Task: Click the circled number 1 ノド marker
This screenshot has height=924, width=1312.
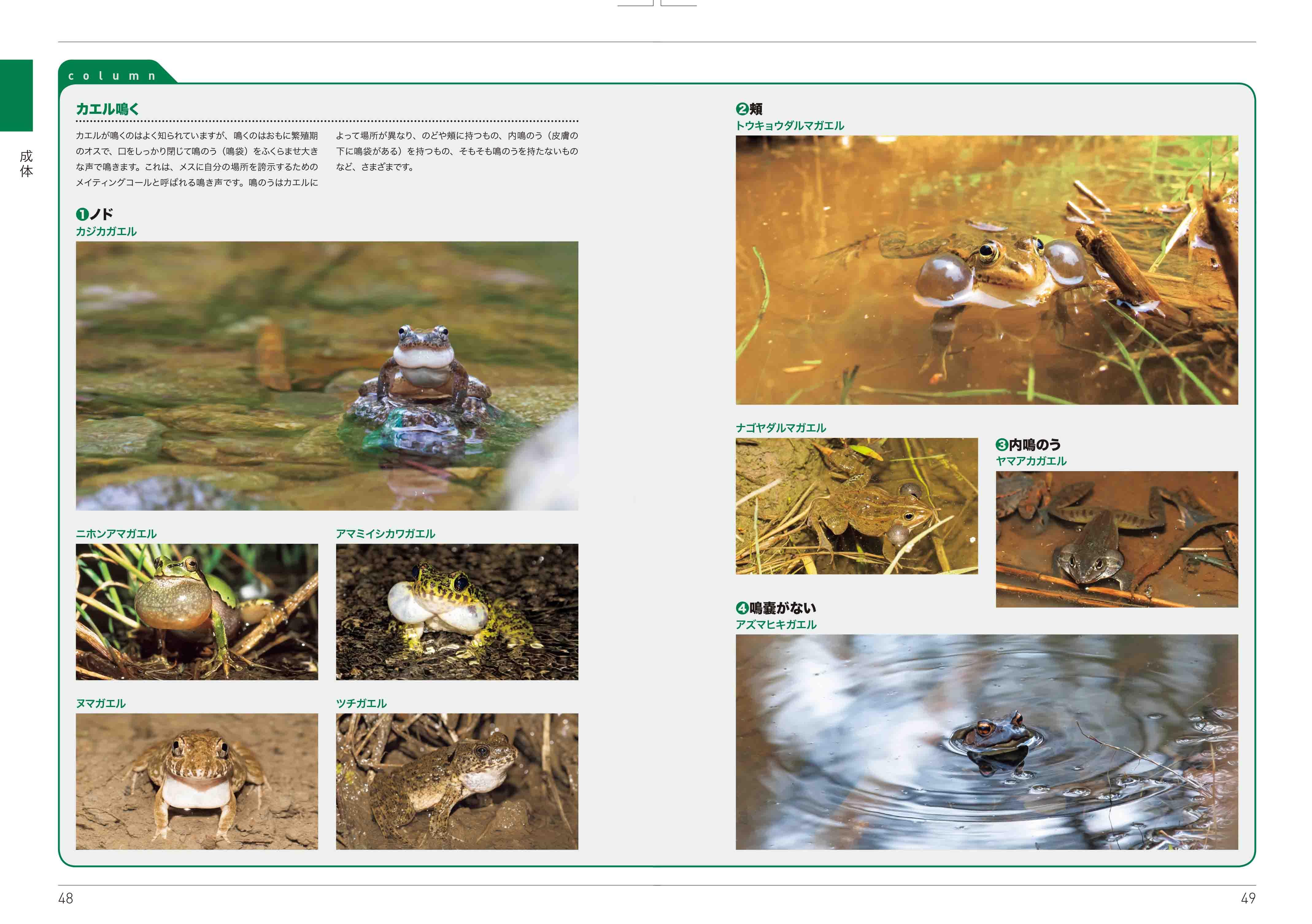Action: [x=83, y=214]
